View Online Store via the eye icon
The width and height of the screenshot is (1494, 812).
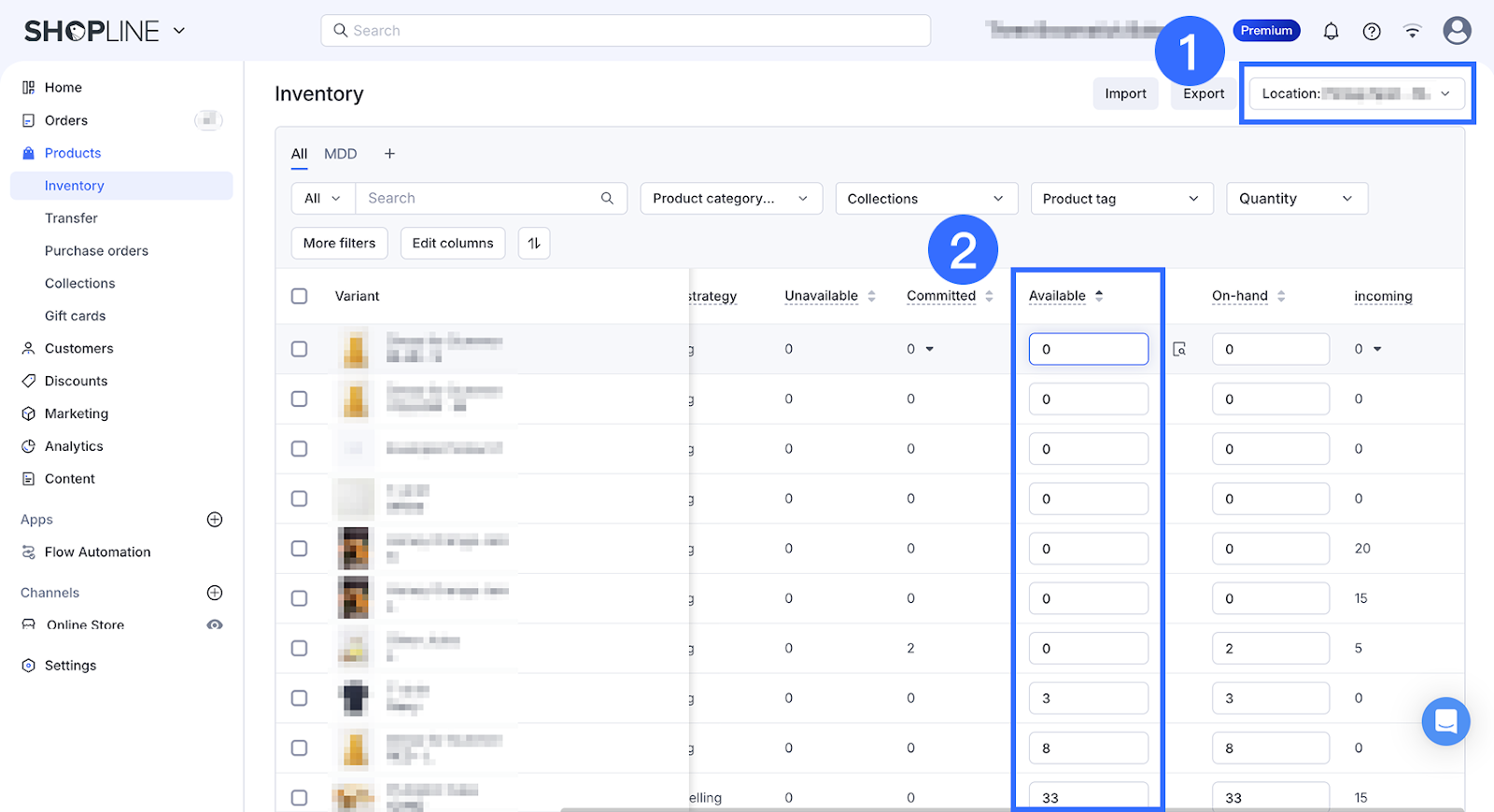pos(215,625)
